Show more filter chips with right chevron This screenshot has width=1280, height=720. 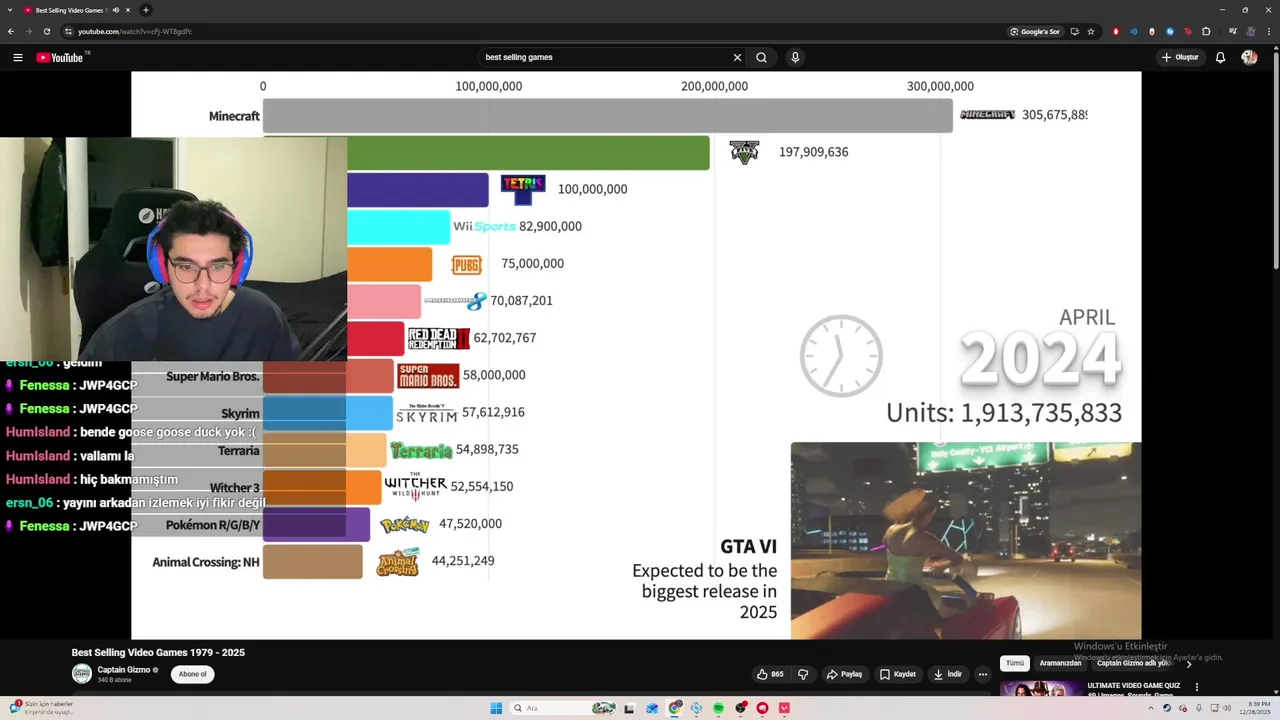click(x=1189, y=663)
